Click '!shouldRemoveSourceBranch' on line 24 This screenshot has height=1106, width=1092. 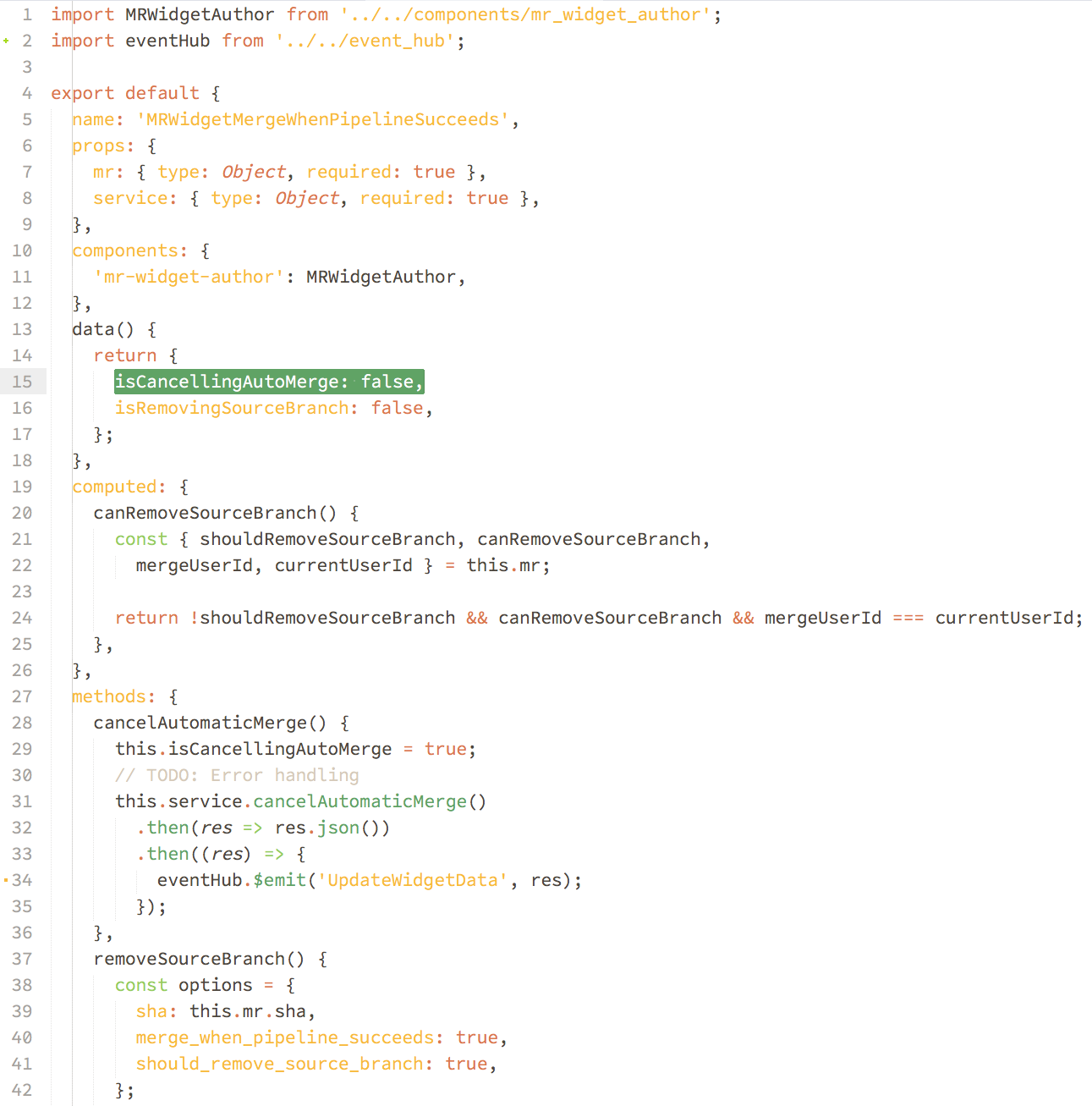pyautogui.click(x=322, y=618)
